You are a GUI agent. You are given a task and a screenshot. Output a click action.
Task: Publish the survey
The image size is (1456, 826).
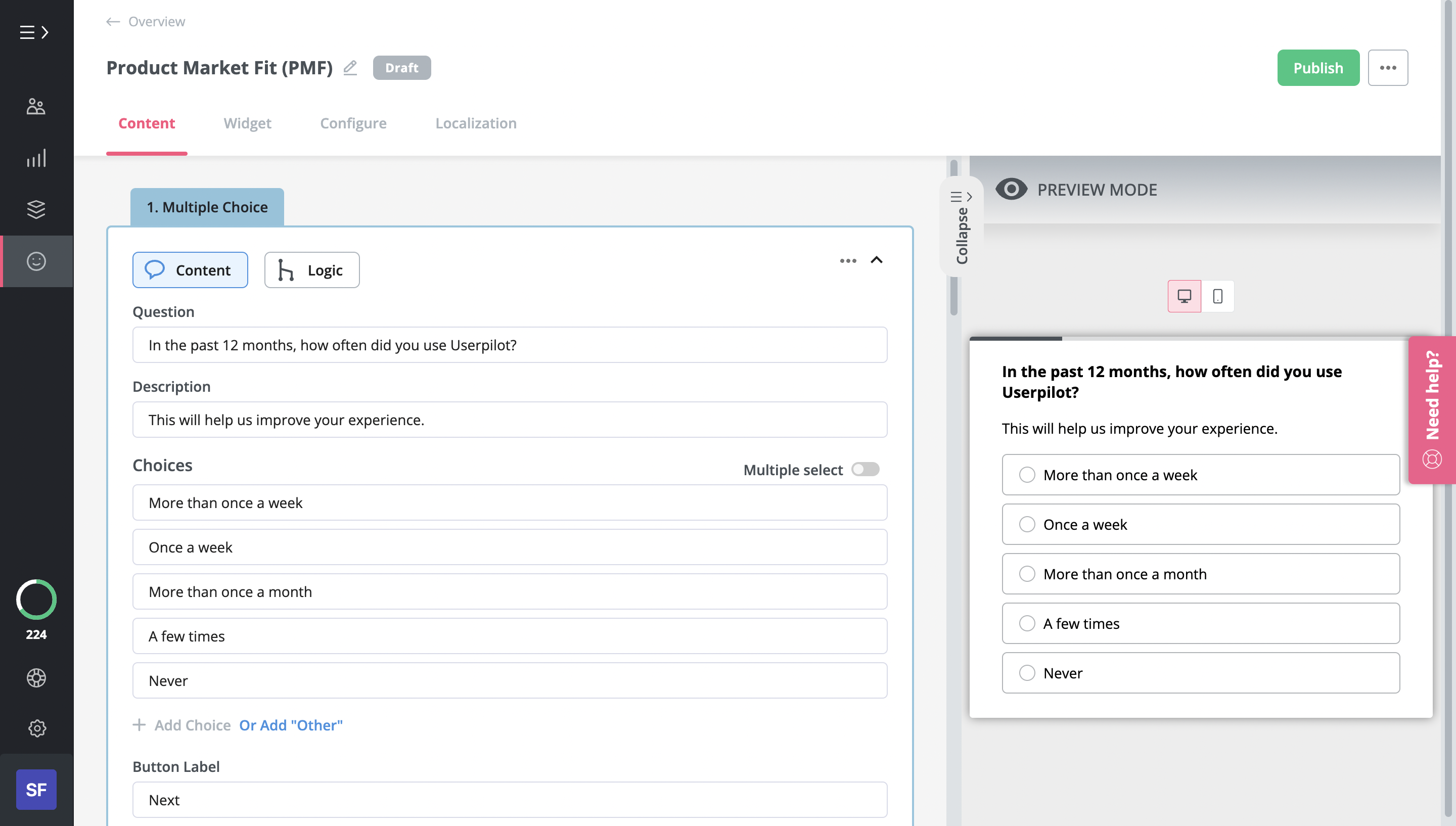point(1317,68)
